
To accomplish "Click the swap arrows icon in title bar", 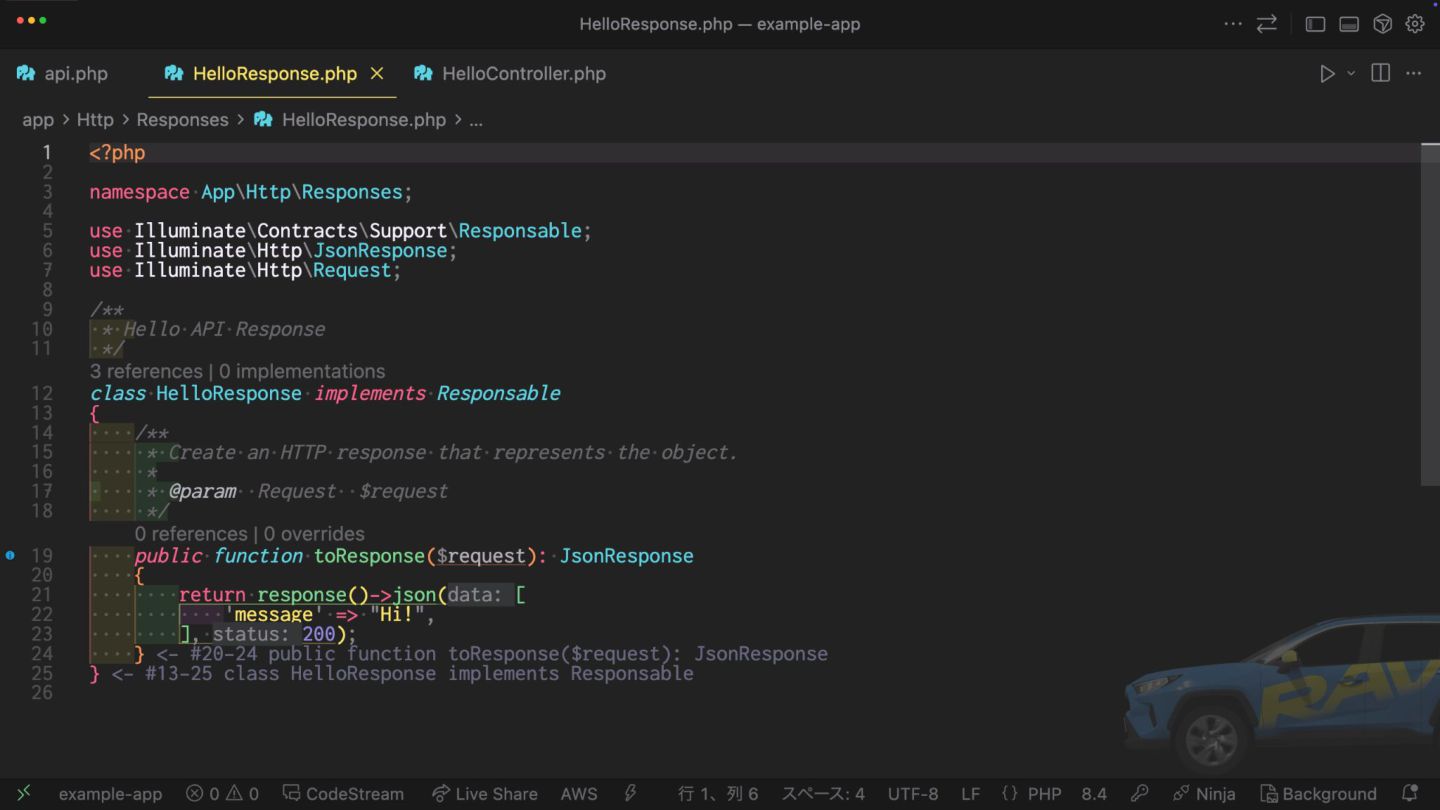I will 1267,24.
